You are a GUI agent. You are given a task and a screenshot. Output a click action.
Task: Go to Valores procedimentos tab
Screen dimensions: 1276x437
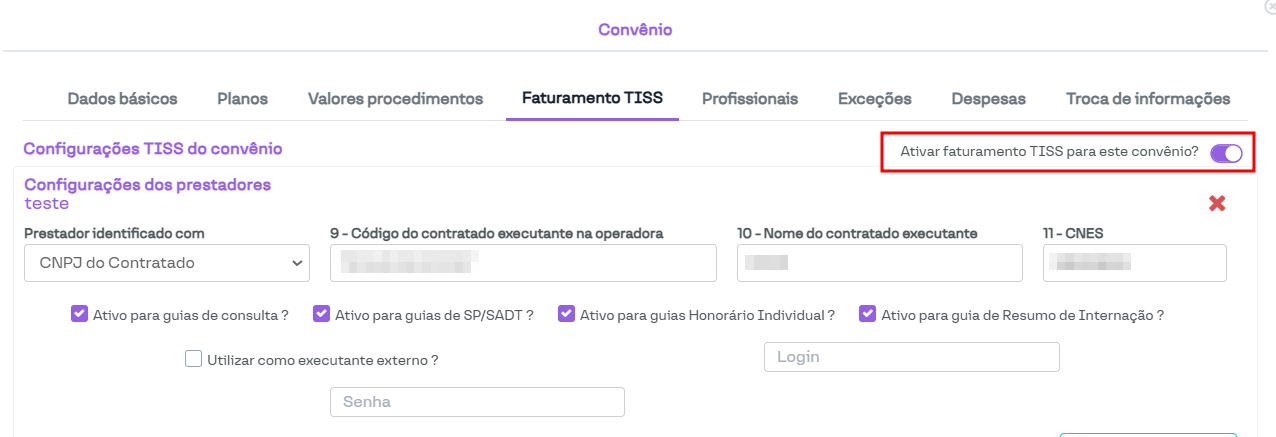coord(395,99)
